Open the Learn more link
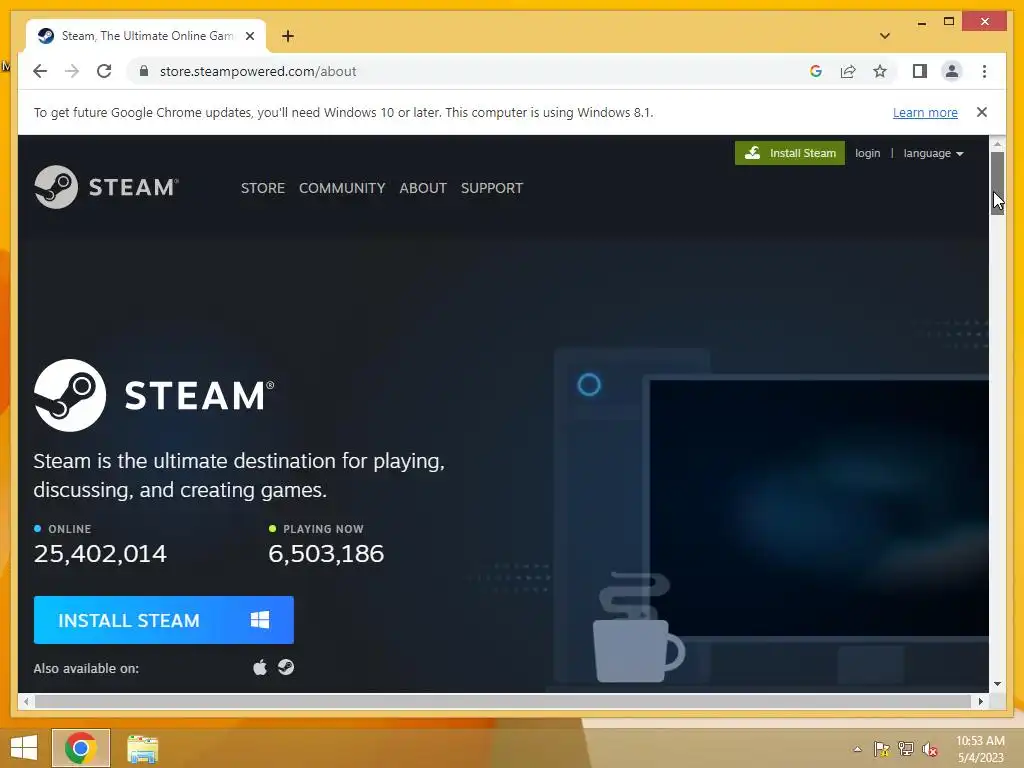 pyautogui.click(x=925, y=112)
